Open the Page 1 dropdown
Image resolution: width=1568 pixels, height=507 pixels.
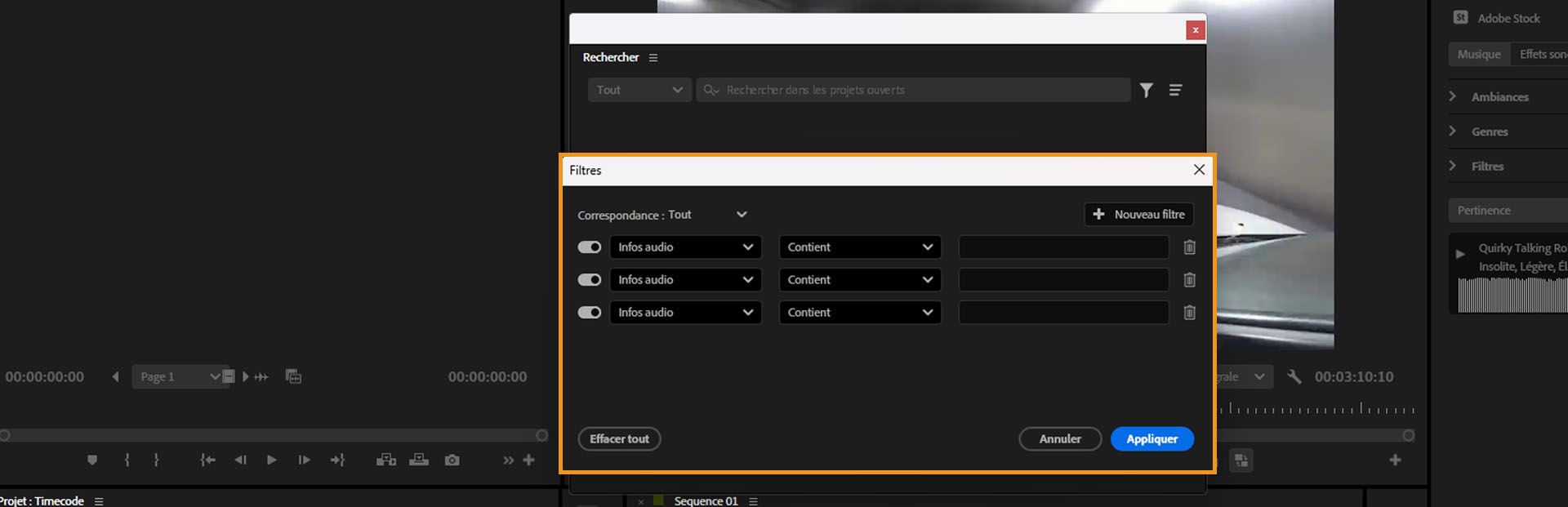click(x=180, y=376)
